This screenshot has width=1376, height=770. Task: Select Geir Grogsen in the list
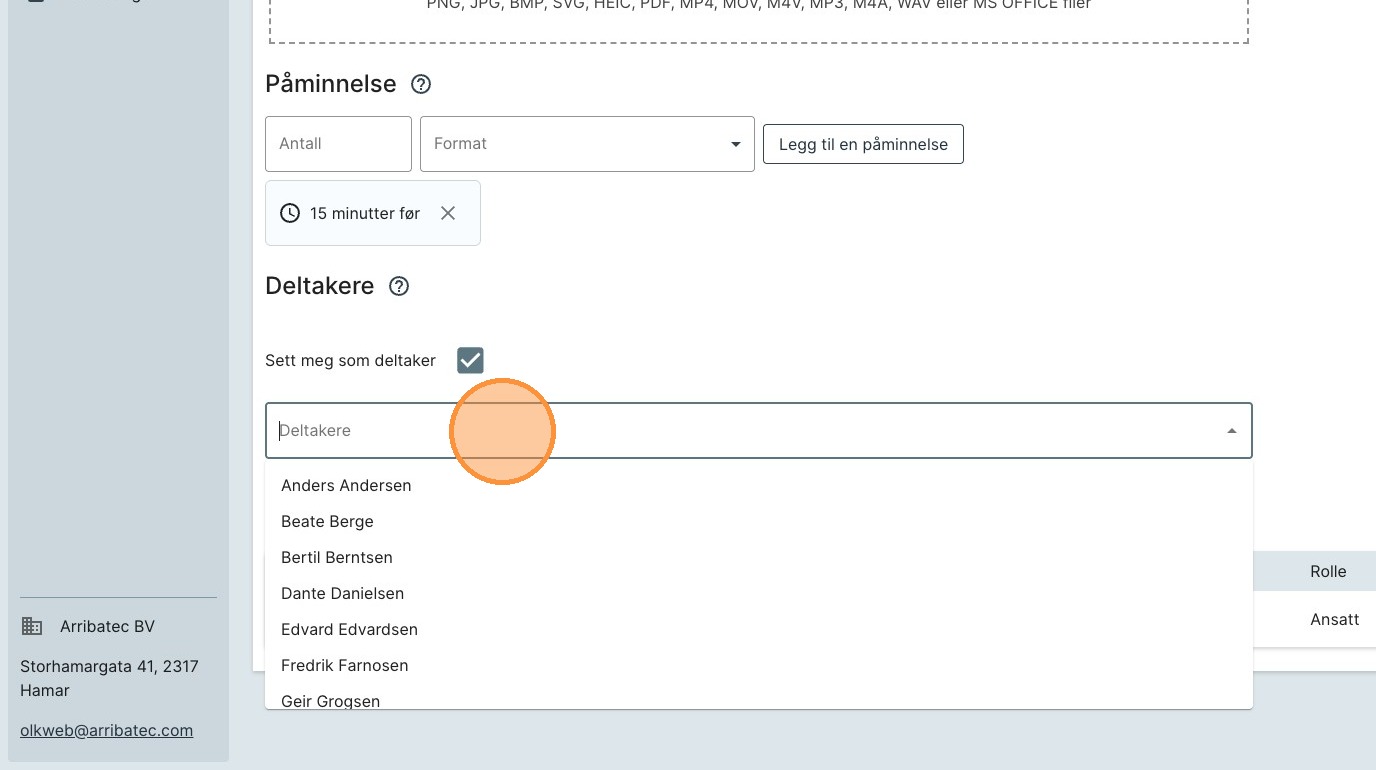[x=330, y=700]
